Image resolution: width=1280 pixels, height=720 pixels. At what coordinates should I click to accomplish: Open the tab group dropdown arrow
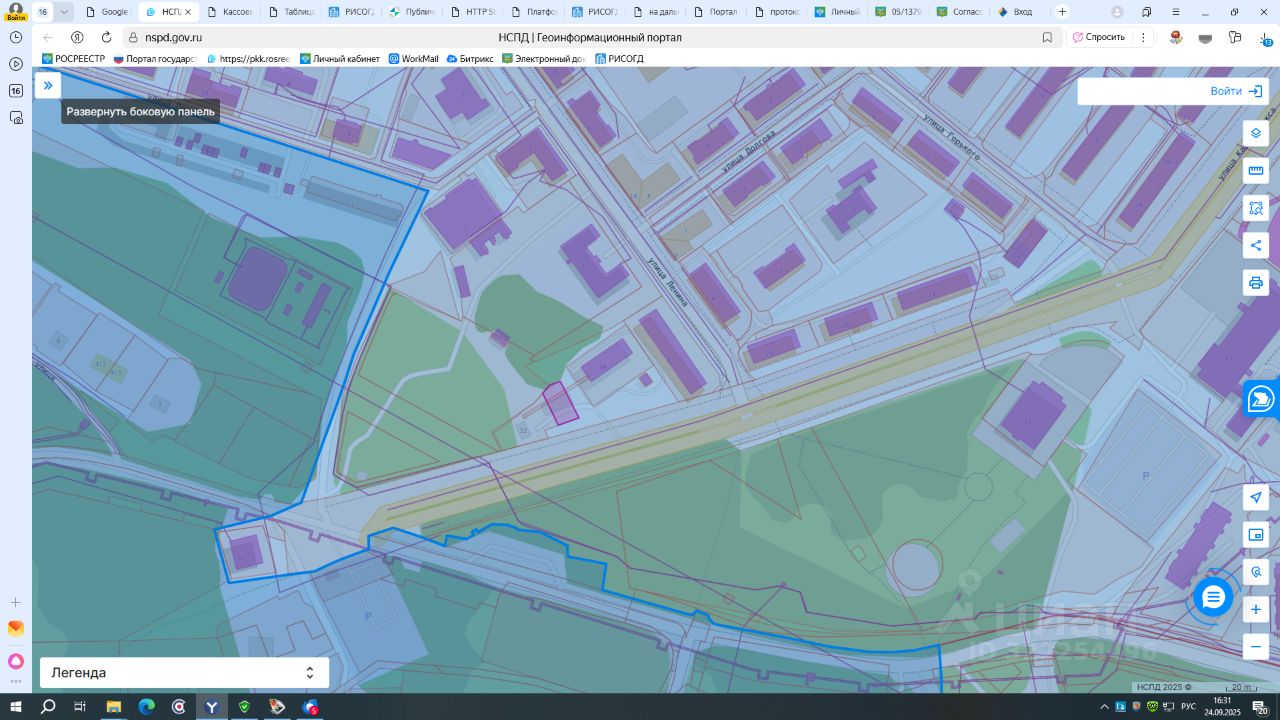tap(64, 12)
